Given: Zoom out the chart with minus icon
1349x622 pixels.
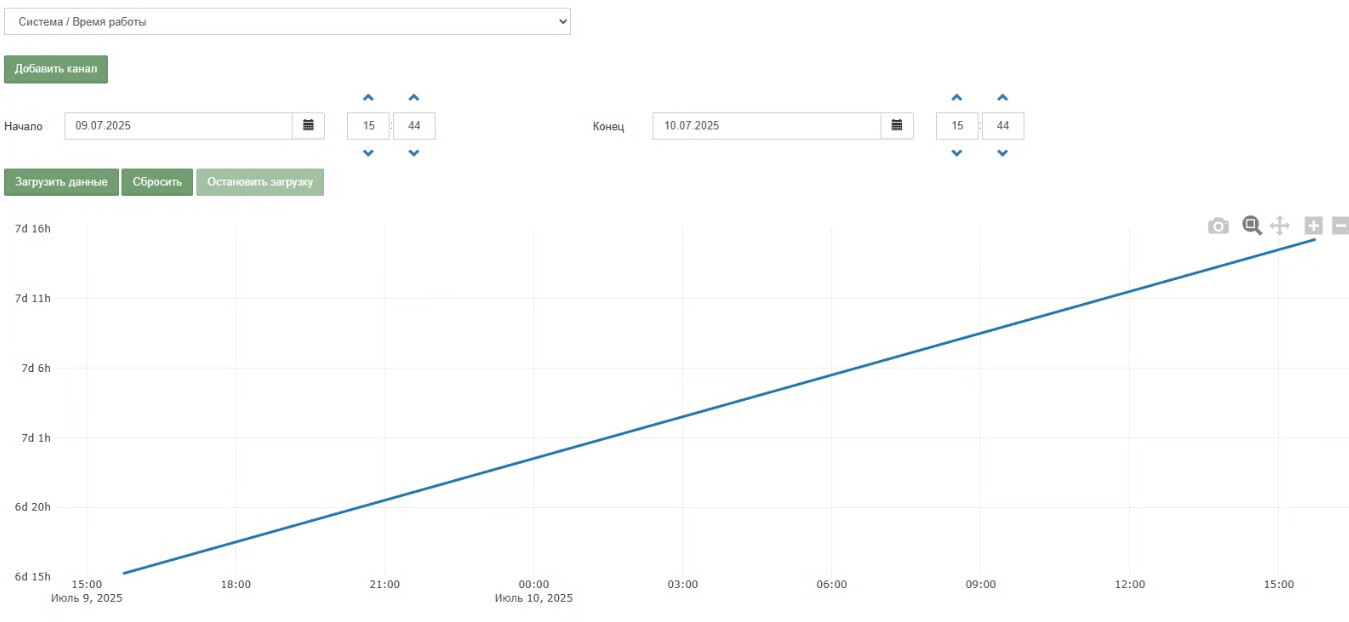Looking at the screenshot, I should [1340, 226].
